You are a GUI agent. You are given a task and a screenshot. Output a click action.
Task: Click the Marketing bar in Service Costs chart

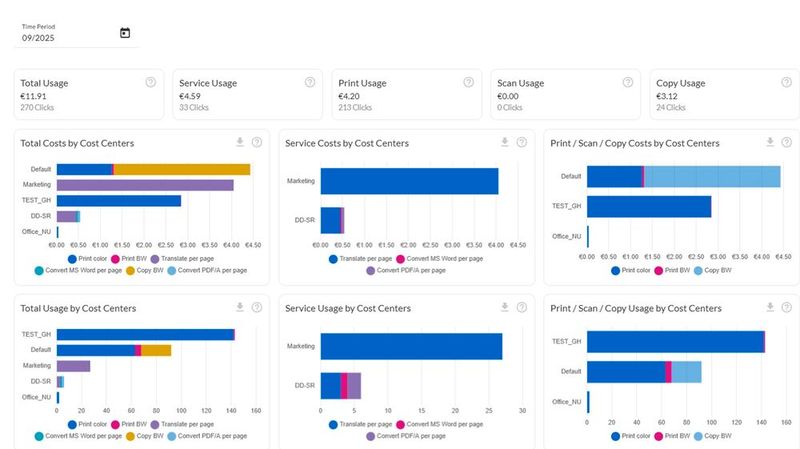(x=409, y=181)
